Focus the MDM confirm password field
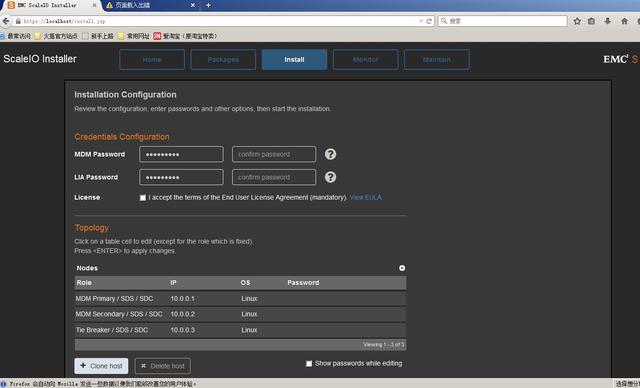Image resolution: width=640 pixels, height=388 pixels. (x=274, y=154)
